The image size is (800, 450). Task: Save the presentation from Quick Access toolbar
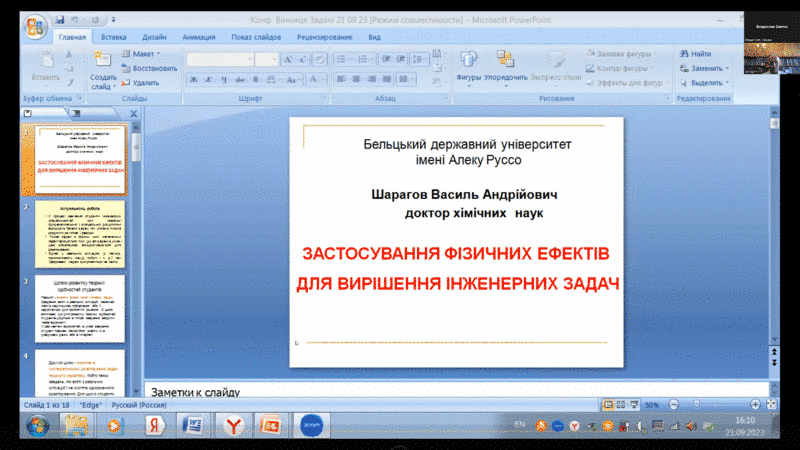coord(61,18)
